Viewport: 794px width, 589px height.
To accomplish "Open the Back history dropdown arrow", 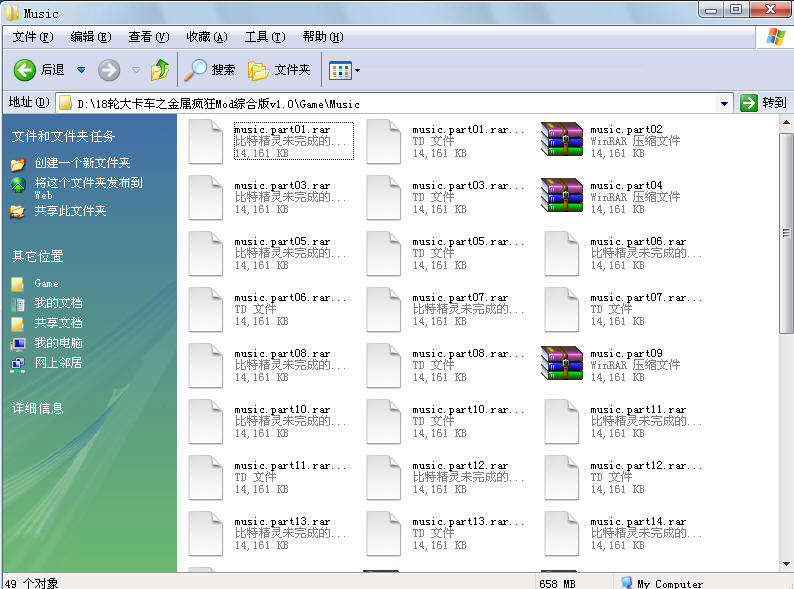I will 81,70.
